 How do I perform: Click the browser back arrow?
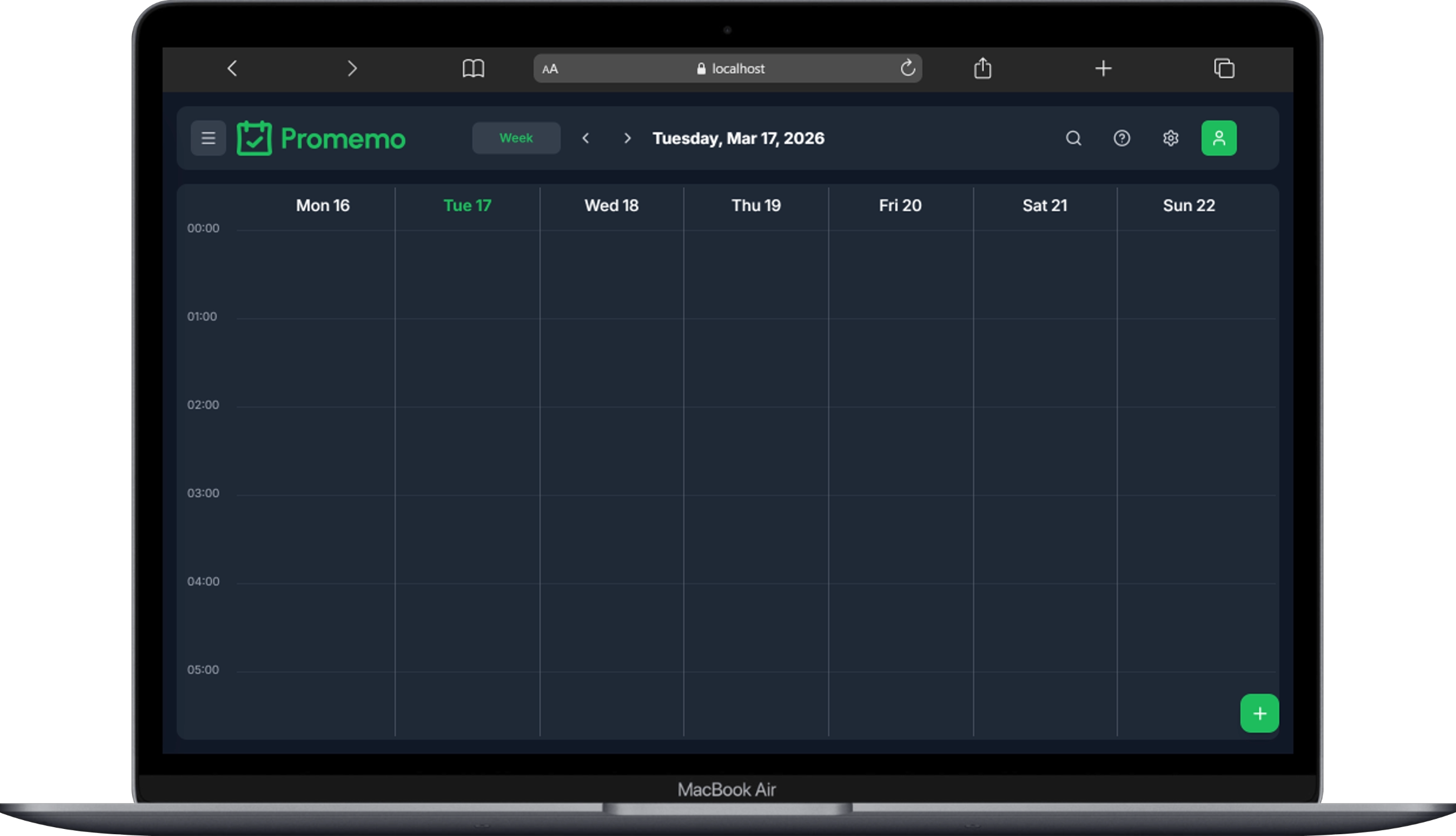coord(232,68)
